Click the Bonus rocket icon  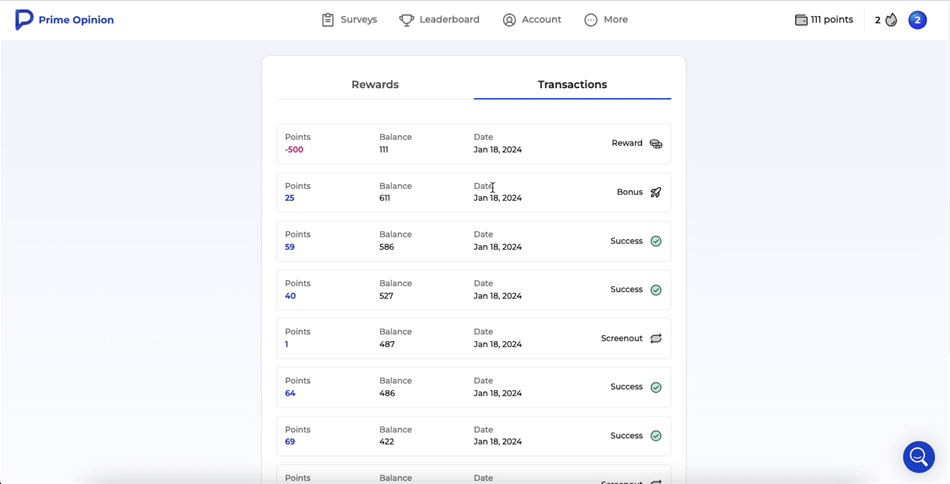pos(656,192)
